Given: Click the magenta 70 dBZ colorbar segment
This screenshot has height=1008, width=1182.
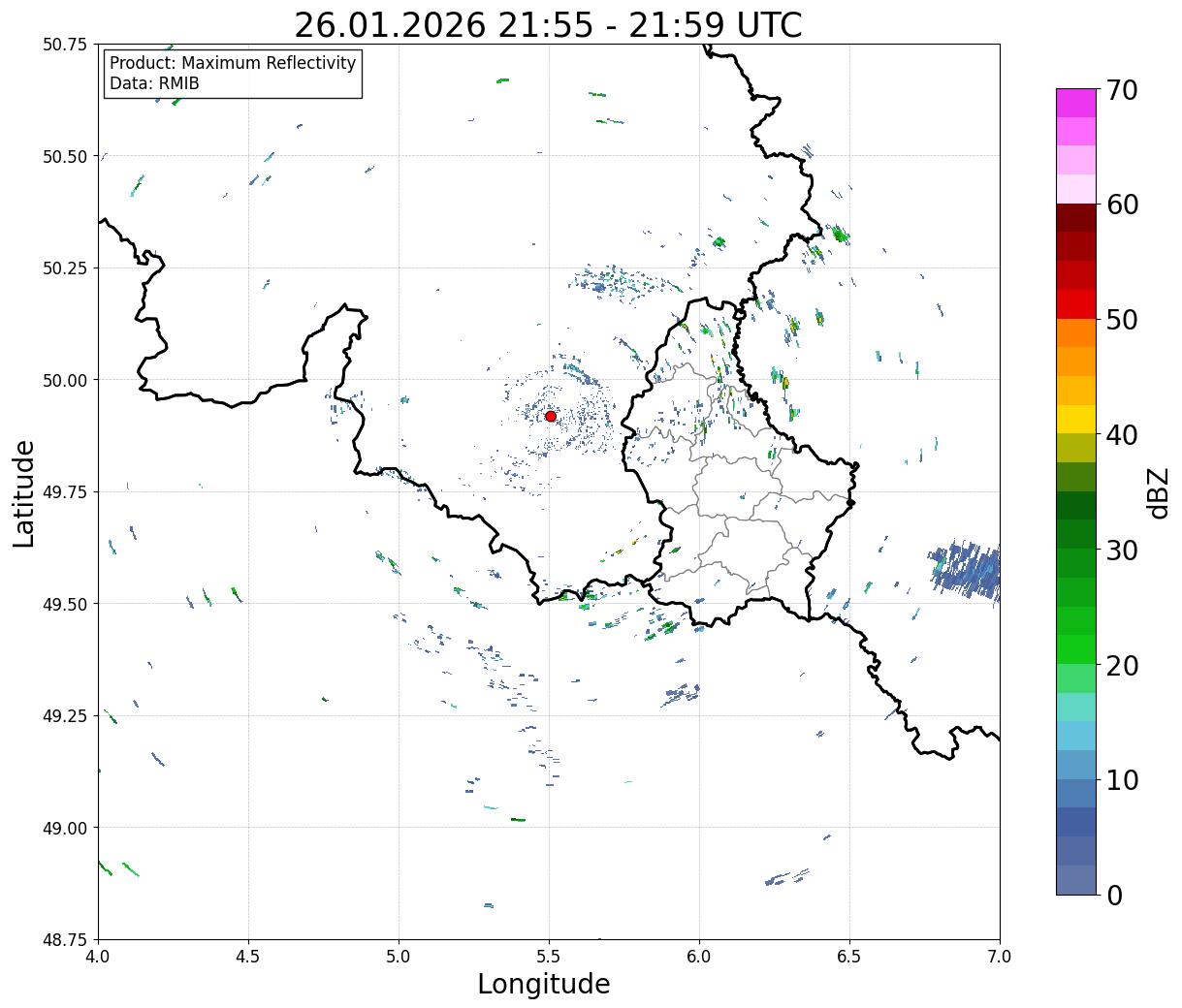Looking at the screenshot, I should (1076, 103).
